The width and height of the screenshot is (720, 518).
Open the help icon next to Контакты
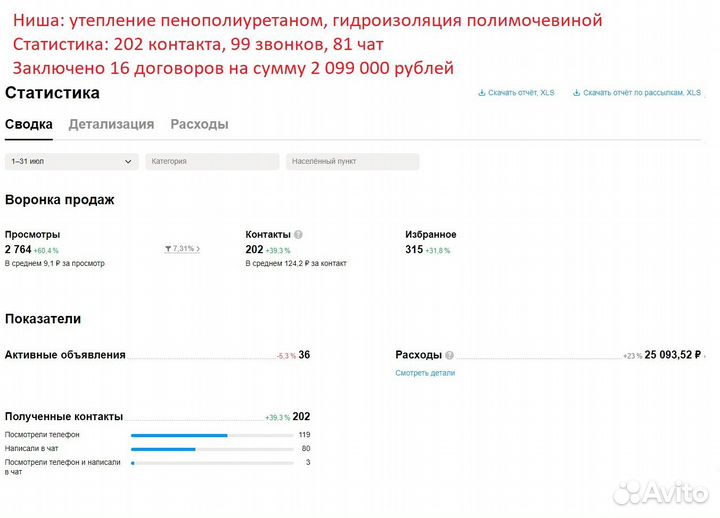(298, 235)
